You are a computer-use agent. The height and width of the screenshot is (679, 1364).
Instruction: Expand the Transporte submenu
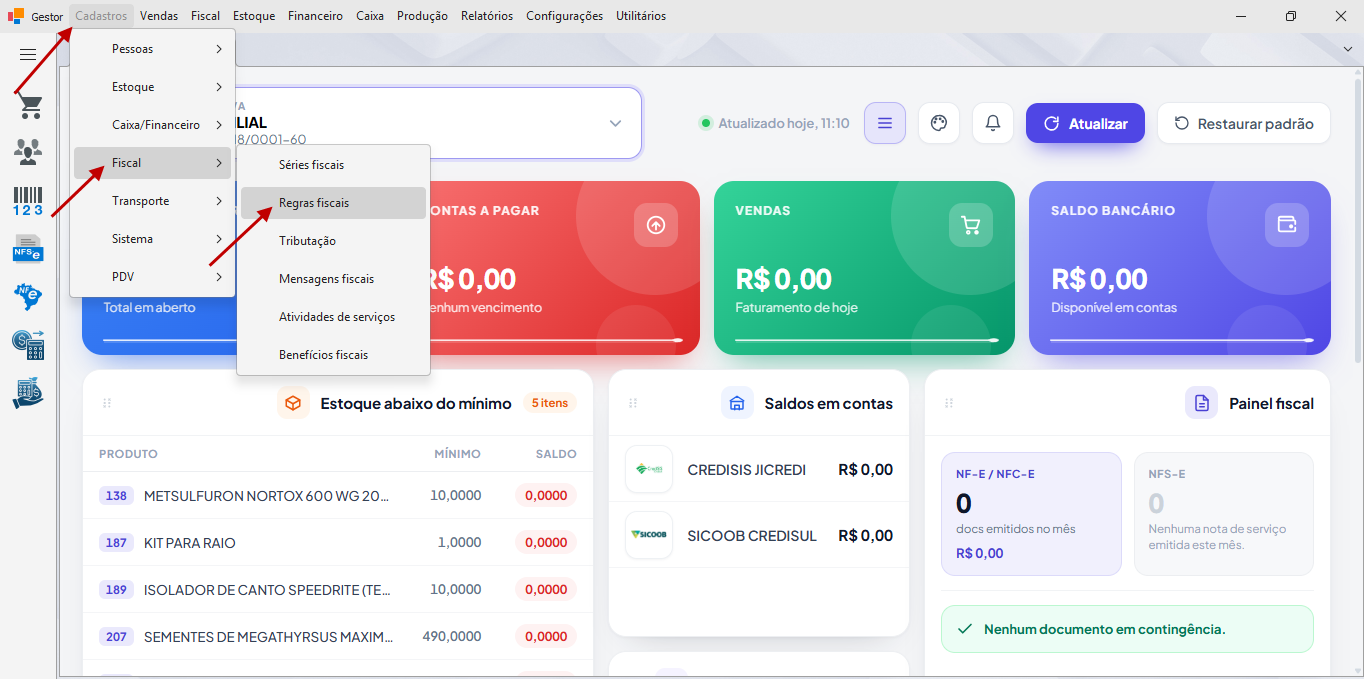[x=152, y=201]
